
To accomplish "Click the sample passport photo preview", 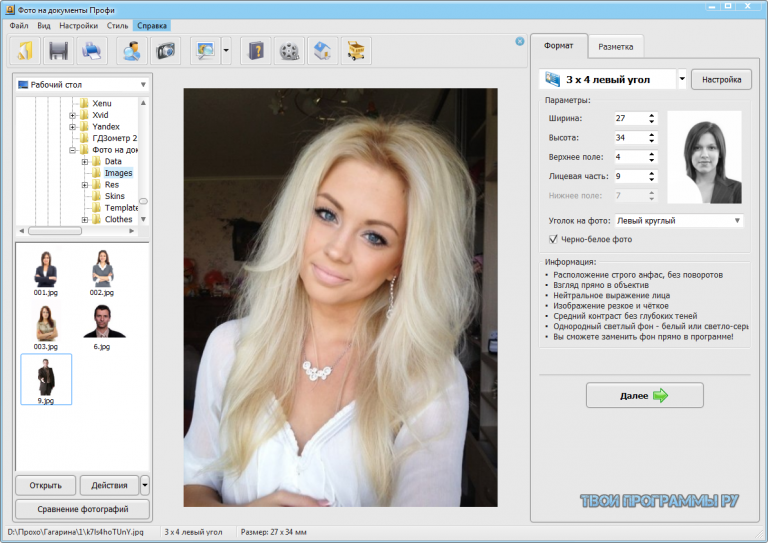I will (704, 157).
